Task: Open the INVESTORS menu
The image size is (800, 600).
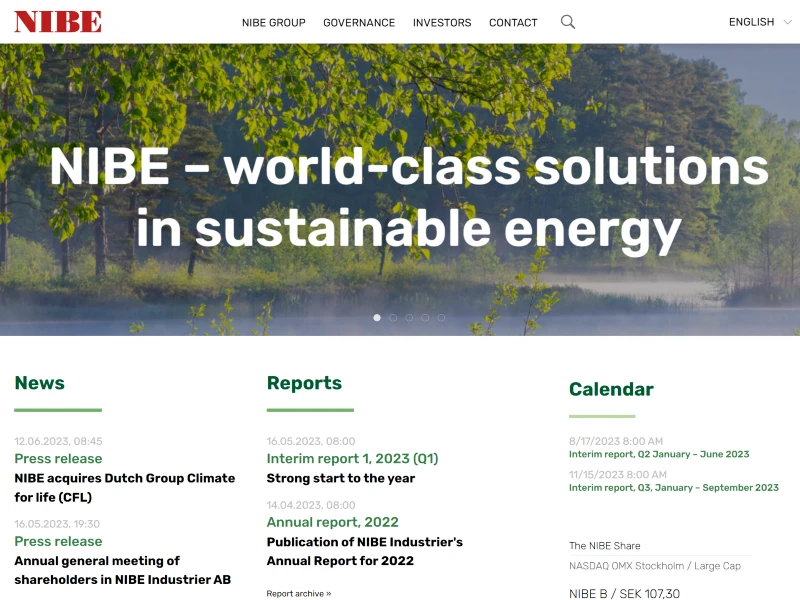Action: [442, 22]
